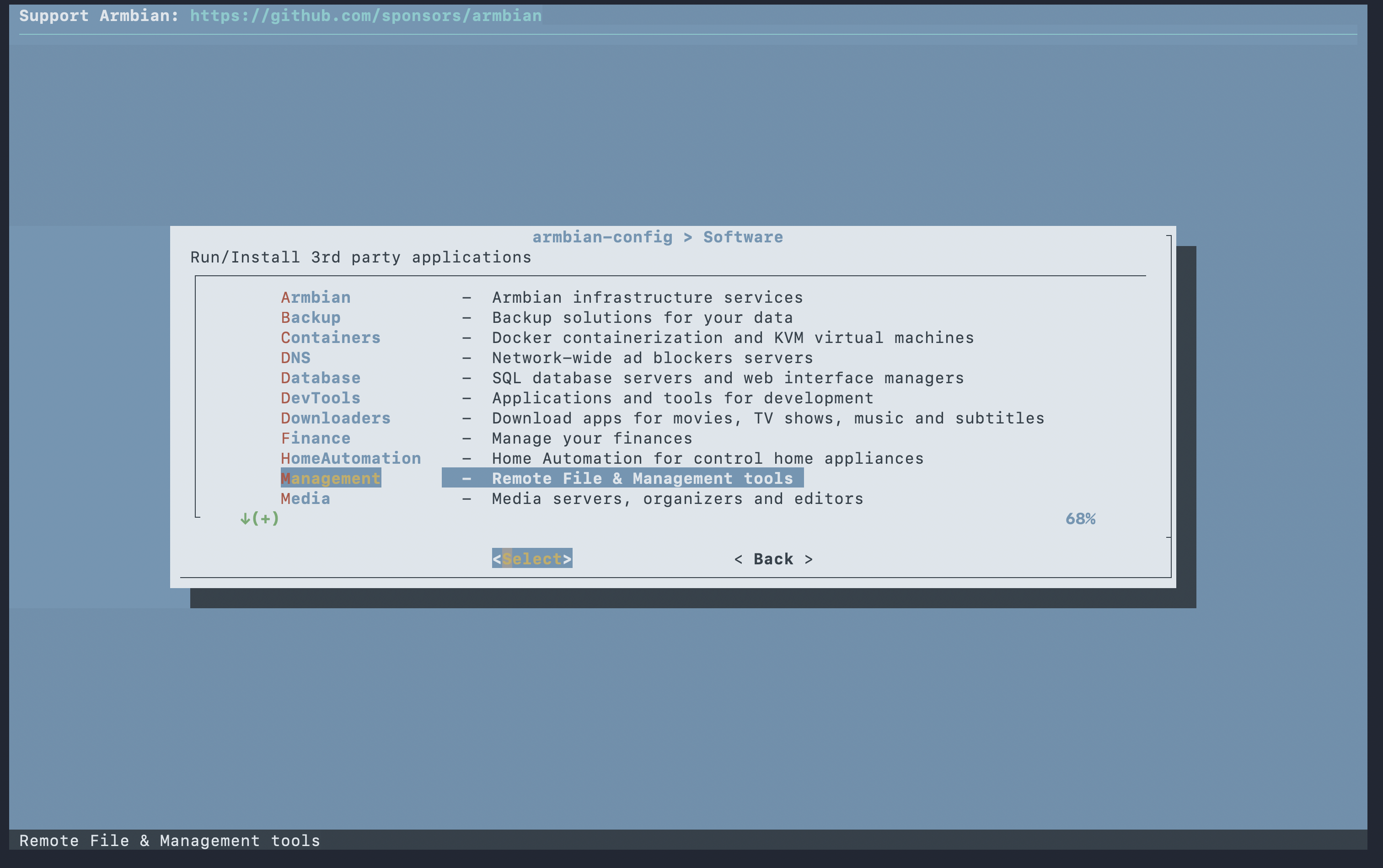Viewport: 1383px width, 868px height.
Task: Click the 68% scroll position indicator
Action: pos(1080,519)
